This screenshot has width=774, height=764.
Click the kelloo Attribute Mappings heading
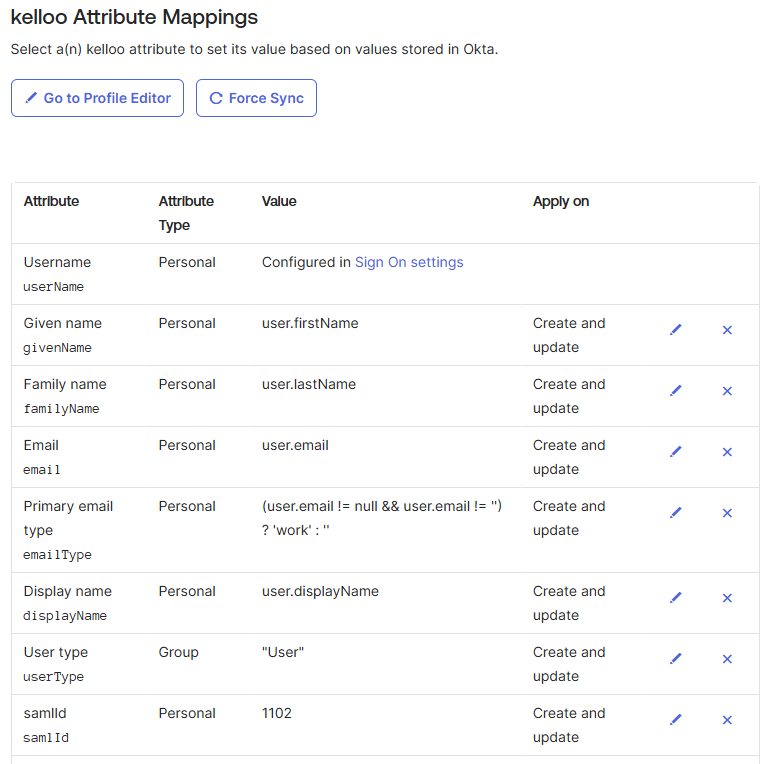click(134, 17)
